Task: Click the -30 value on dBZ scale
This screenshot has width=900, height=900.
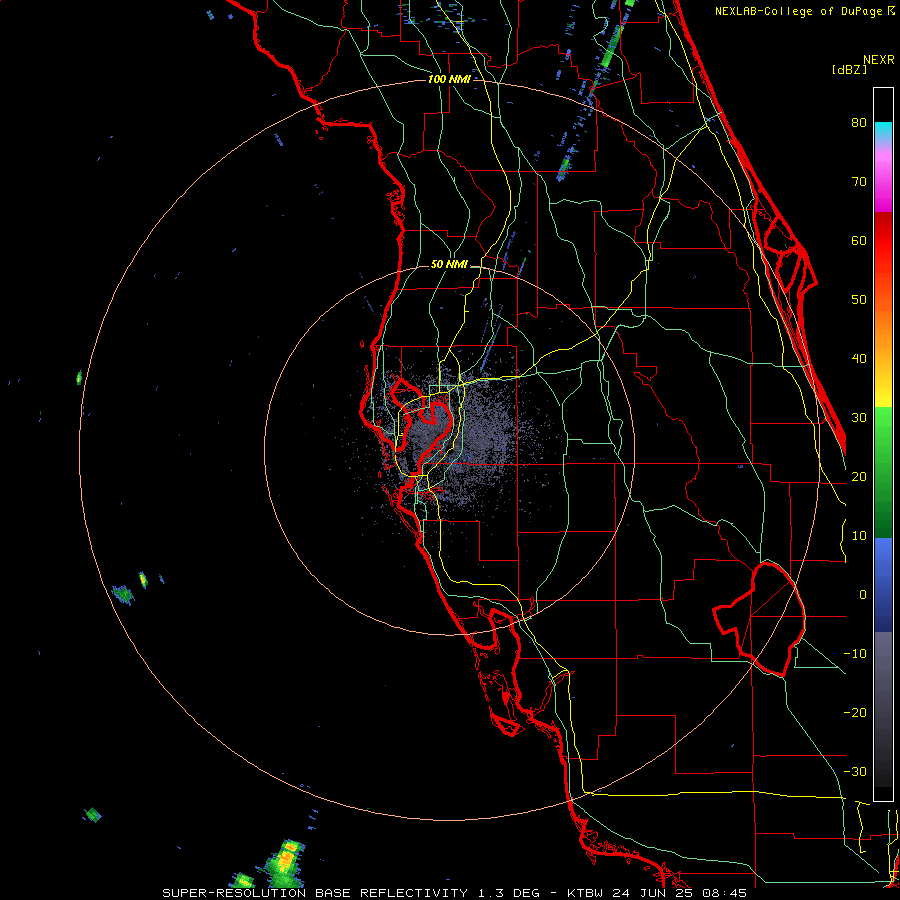Action: click(855, 772)
